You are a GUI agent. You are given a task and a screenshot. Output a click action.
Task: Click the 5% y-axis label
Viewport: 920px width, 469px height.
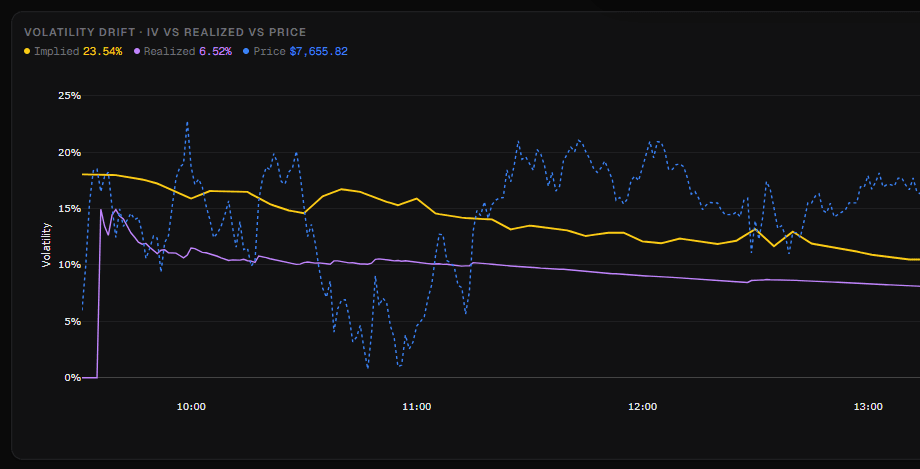point(72,322)
